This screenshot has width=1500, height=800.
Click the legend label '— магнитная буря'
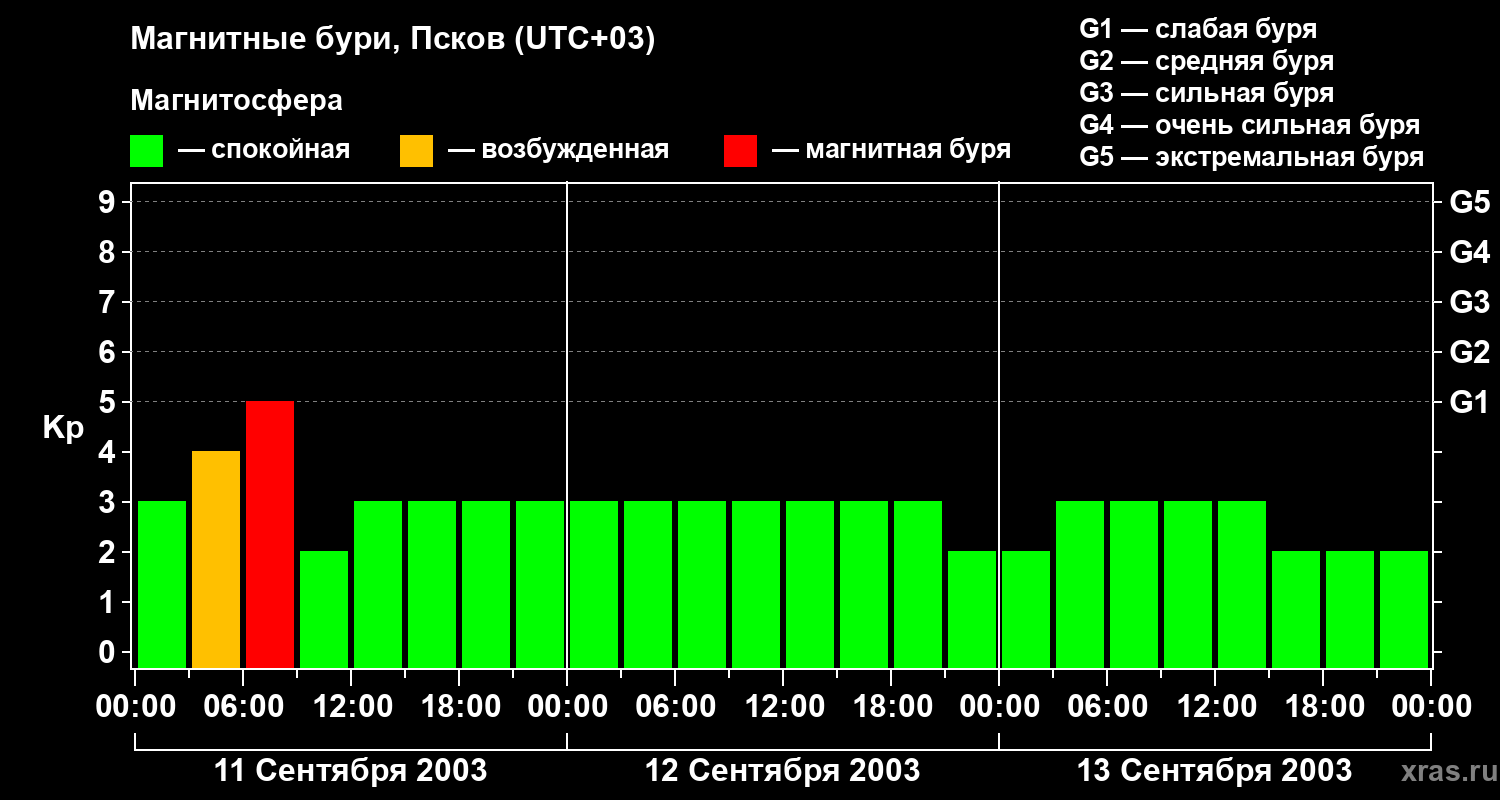892,151
